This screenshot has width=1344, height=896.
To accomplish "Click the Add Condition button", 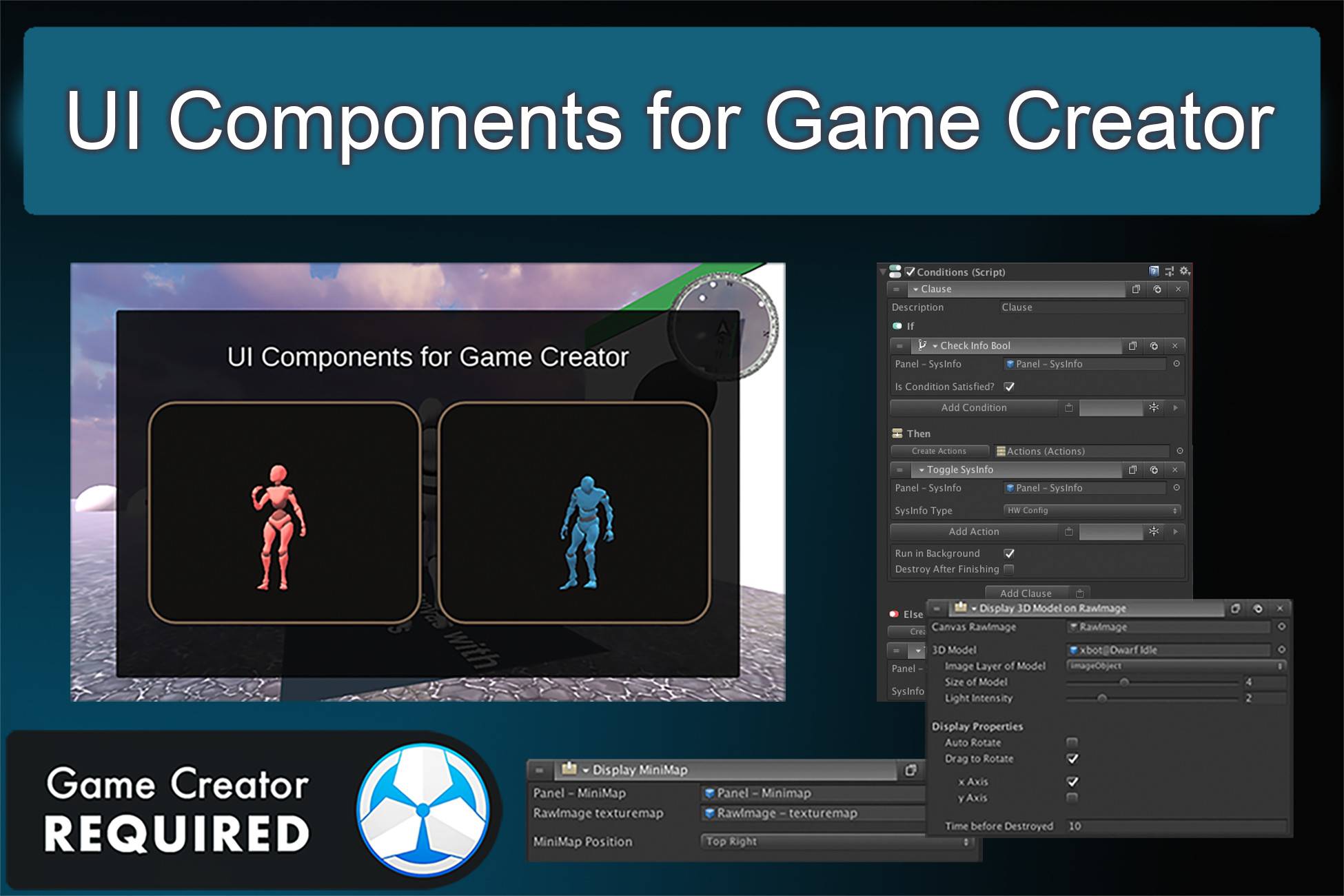I will coord(974,408).
